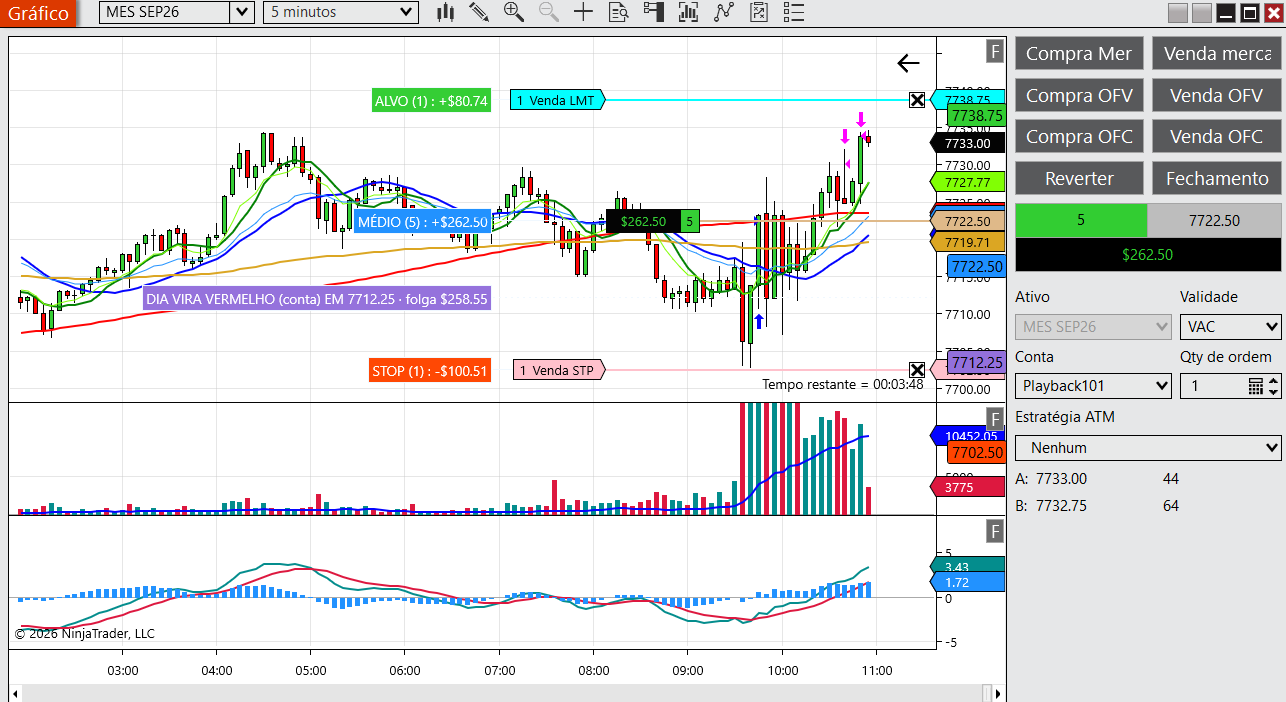Screen dimensions: 1286x702
Task: Click the 1 Venda LMT order label
Action: [x=557, y=100]
